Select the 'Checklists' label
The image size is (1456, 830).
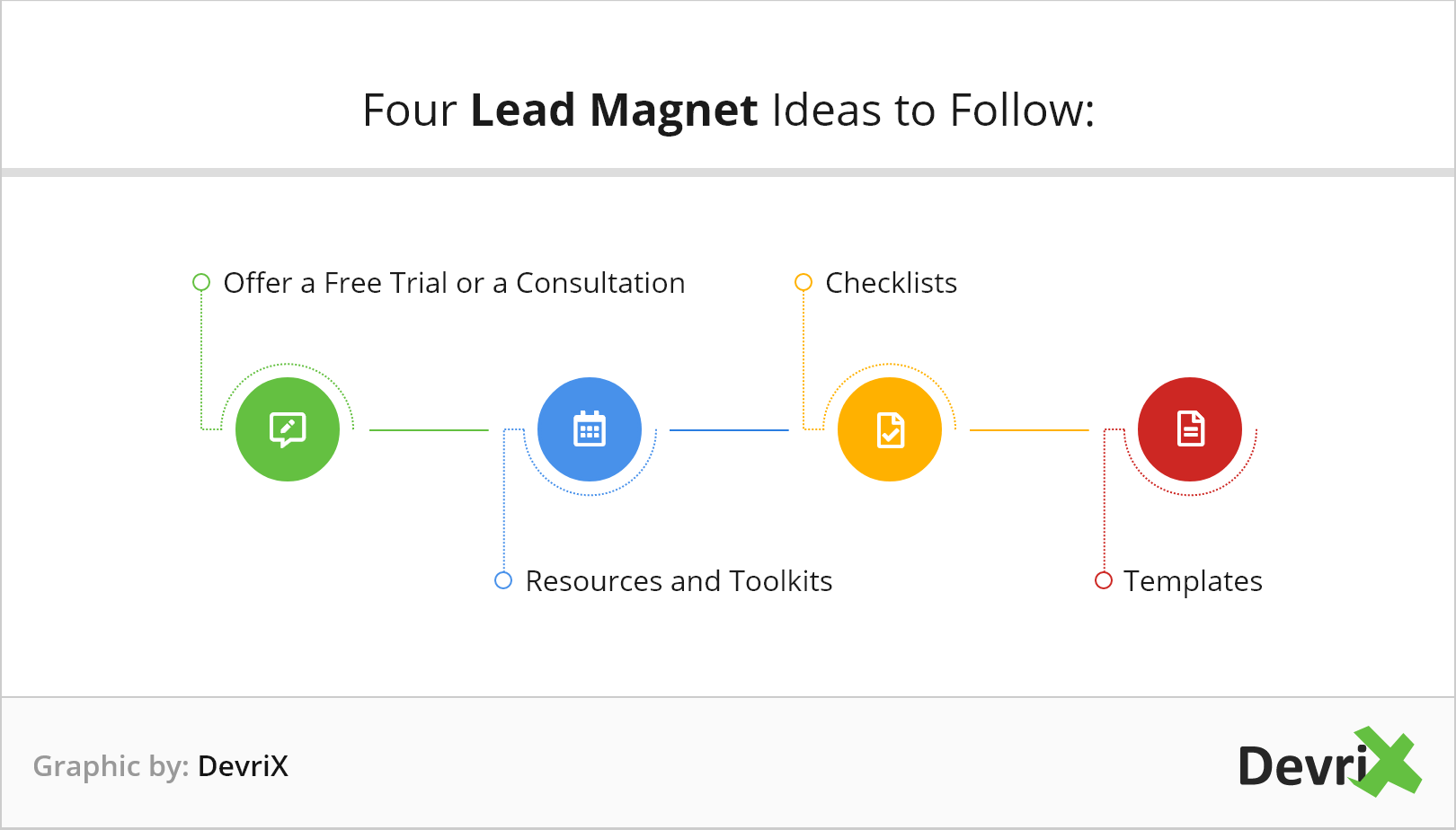[891, 283]
